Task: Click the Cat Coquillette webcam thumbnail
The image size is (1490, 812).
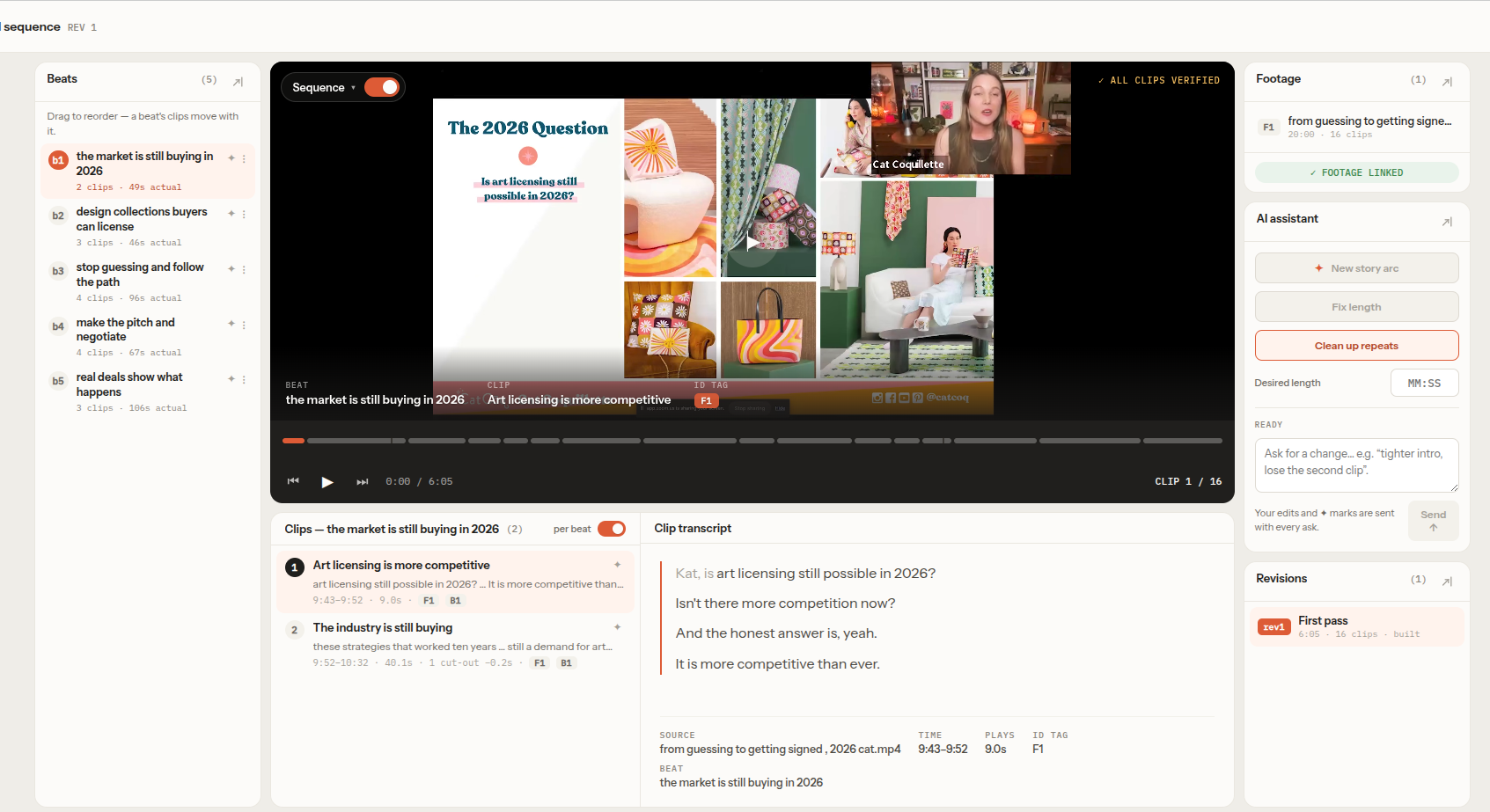Action: (971, 118)
